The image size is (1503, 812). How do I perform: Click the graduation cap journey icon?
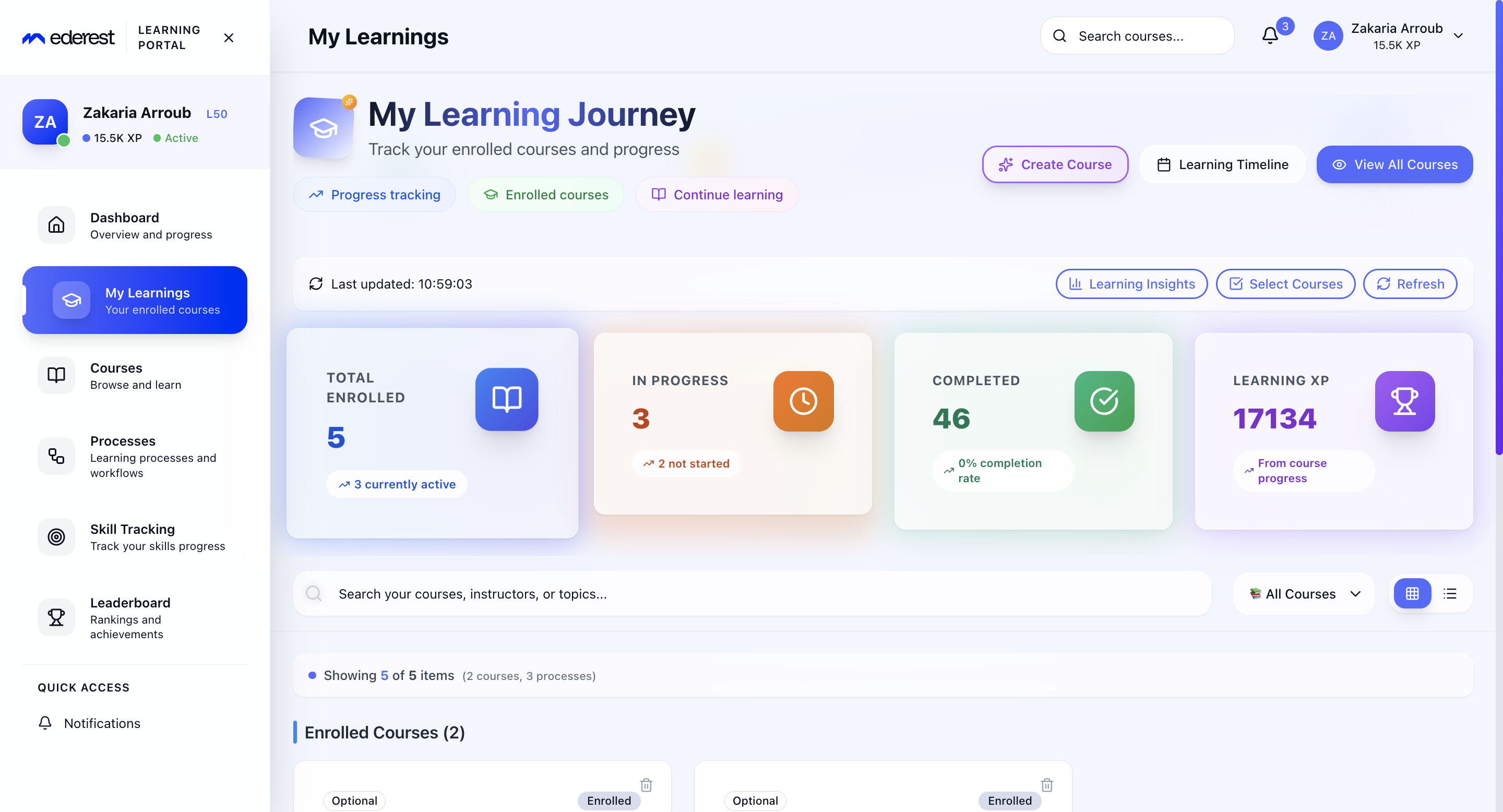point(323,127)
